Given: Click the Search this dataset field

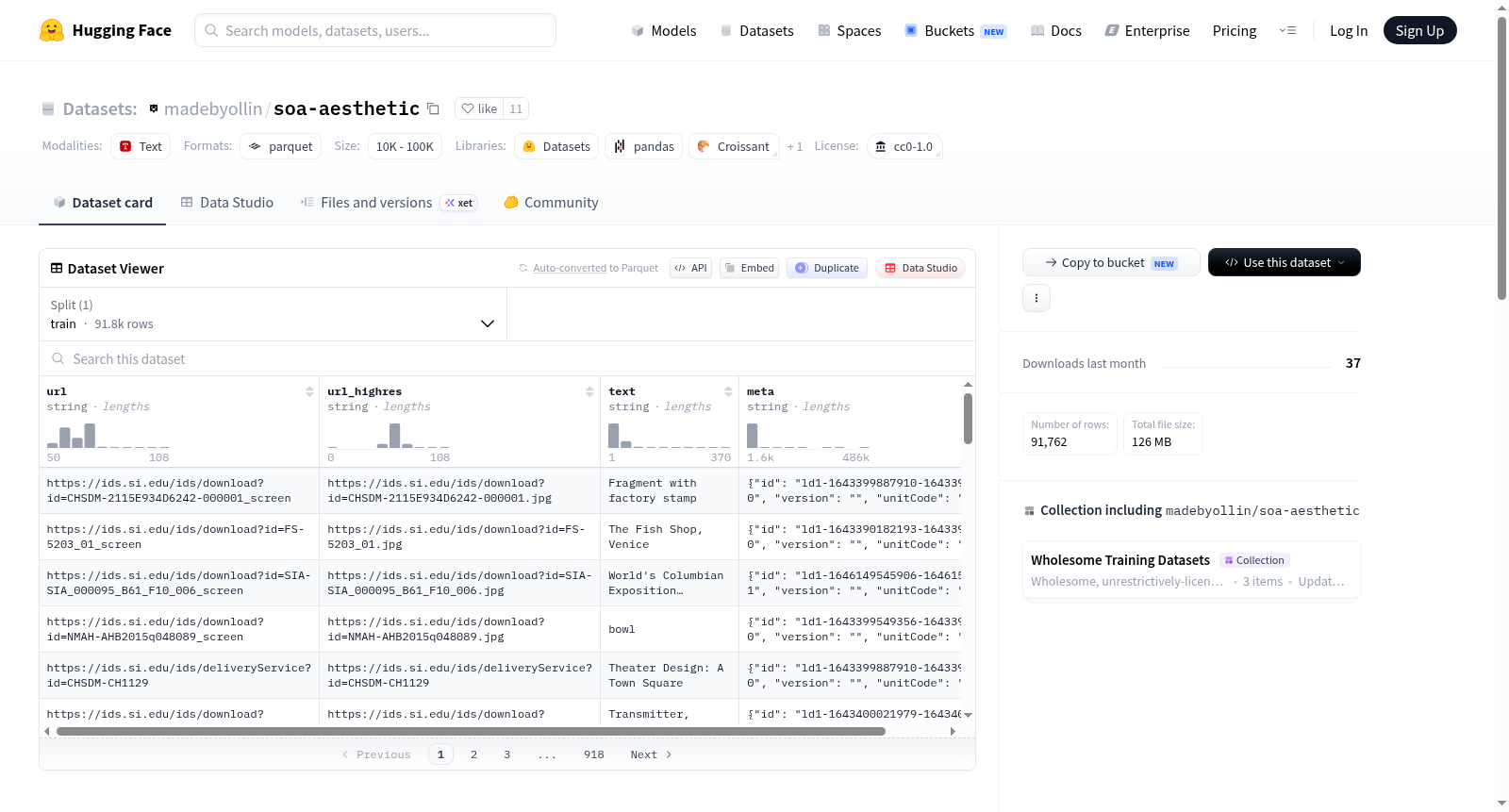Looking at the screenshot, I should coord(507,358).
